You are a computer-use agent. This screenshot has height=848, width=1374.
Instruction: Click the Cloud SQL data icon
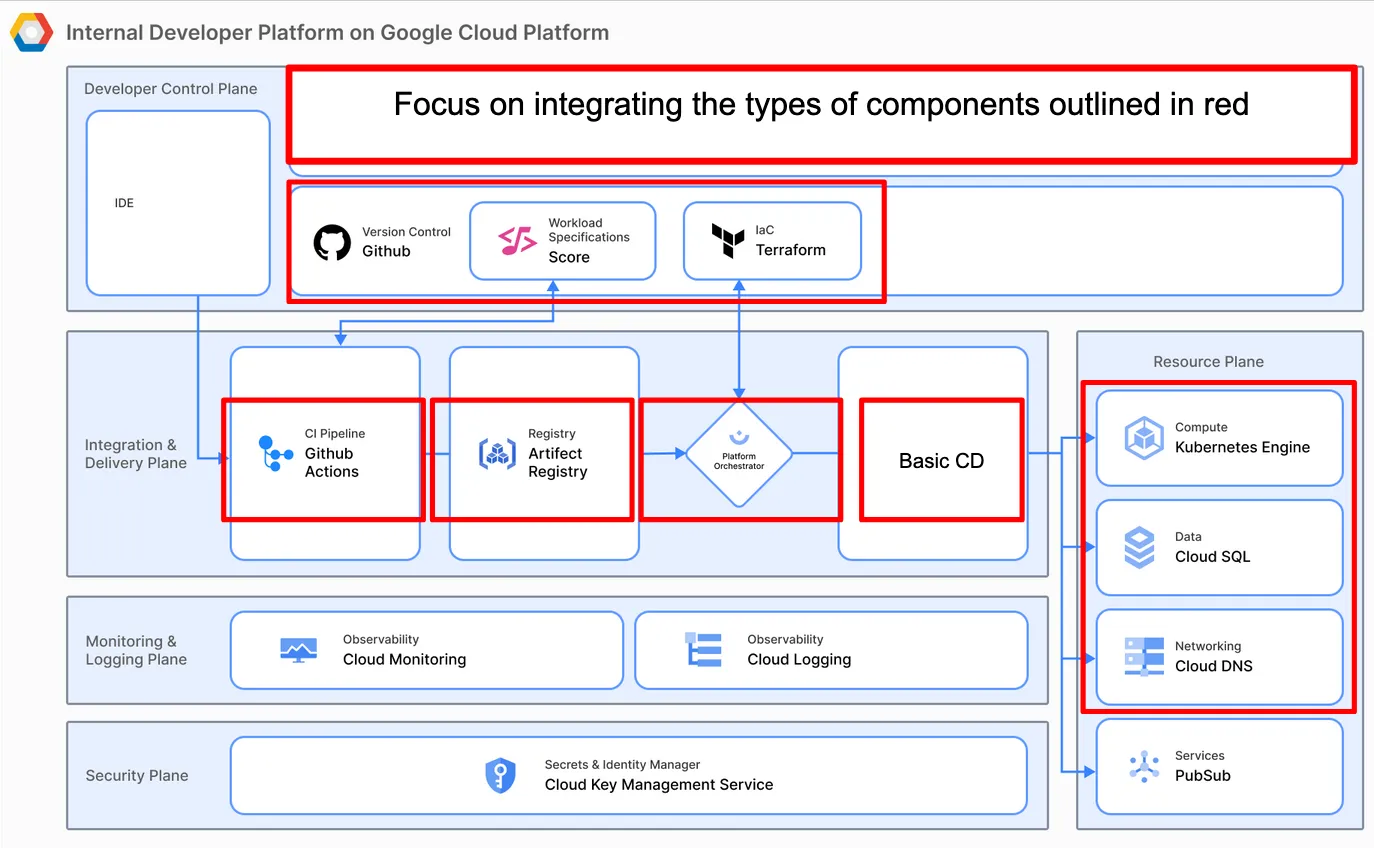1142,547
